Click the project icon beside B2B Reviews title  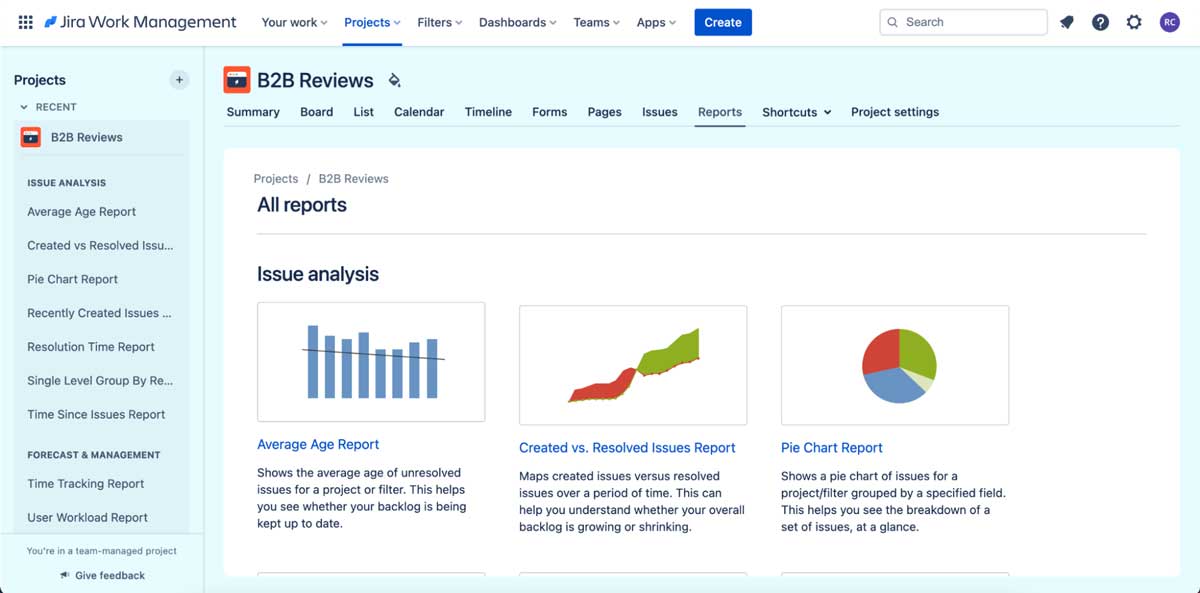[237, 79]
